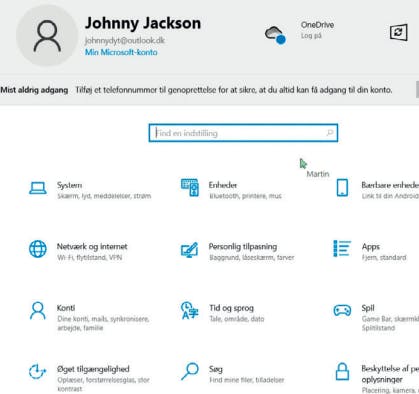419x394 pixels.
Task: Click the Bærbare enheder phone icon
Action: click(342, 188)
